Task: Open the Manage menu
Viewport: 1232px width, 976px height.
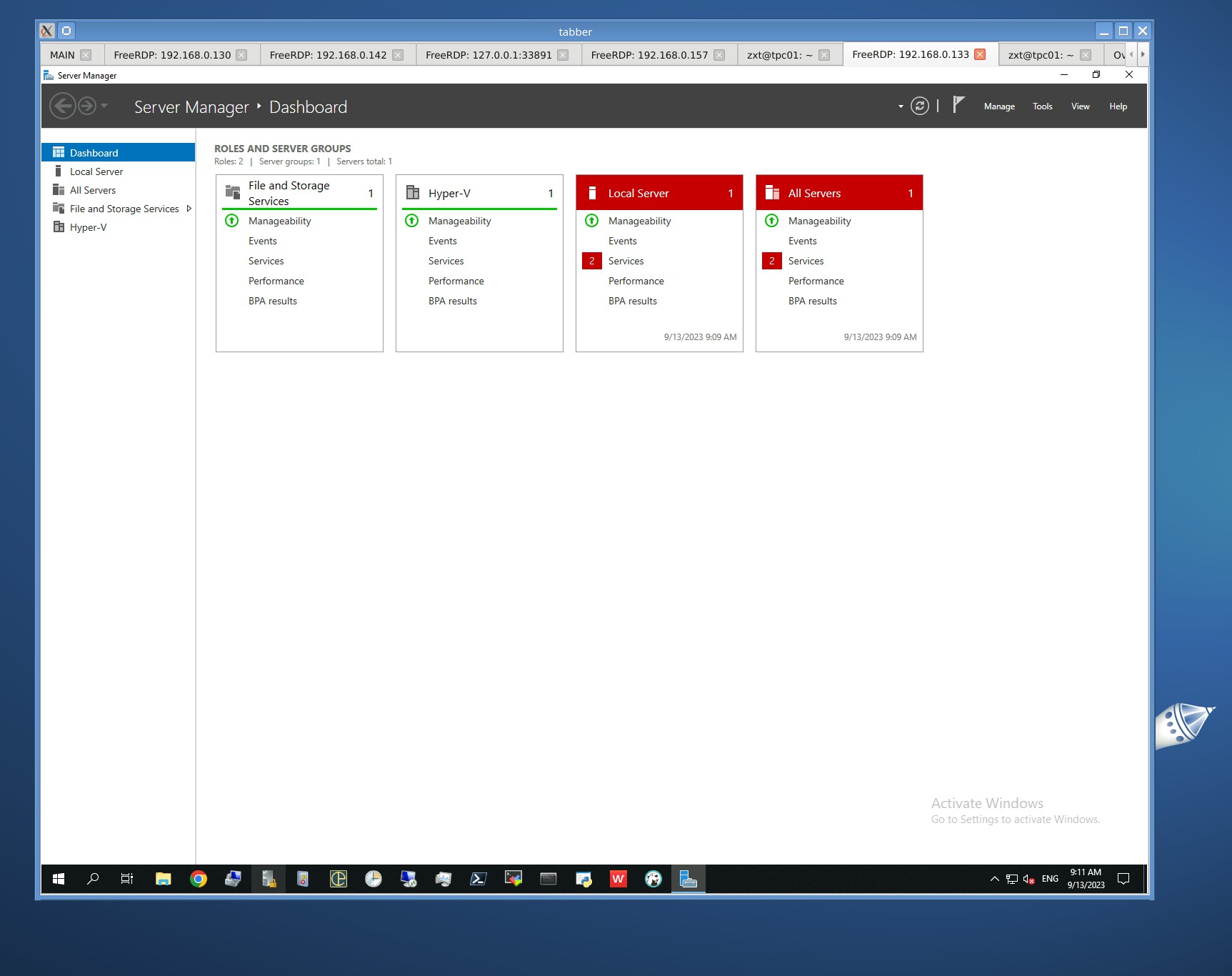Action: tap(999, 106)
